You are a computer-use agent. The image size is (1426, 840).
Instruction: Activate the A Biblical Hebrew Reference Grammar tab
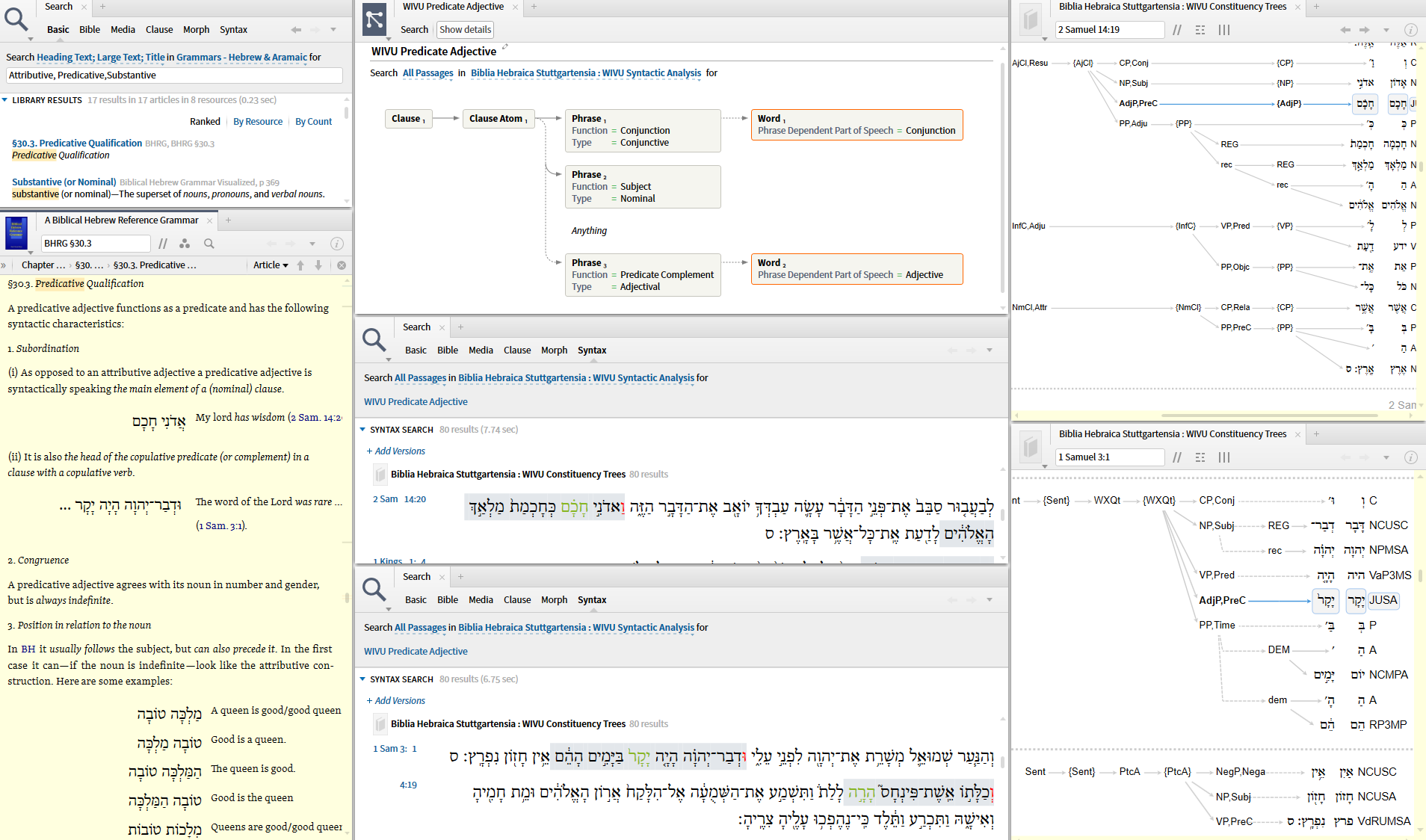tap(121, 220)
